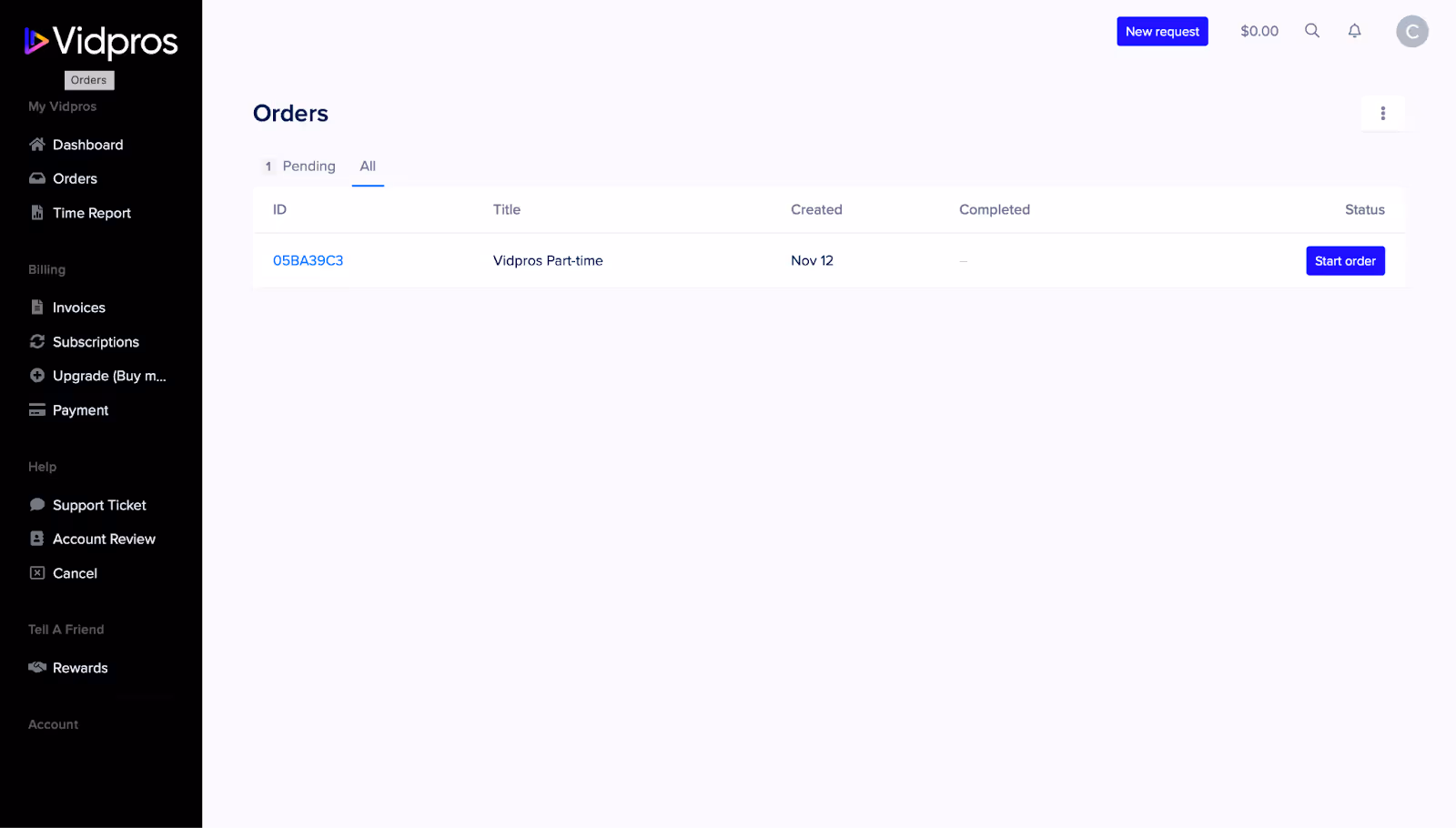Click the Vidpros Part-time title cell
Viewport: 1456px width, 828px height.
(548, 260)
